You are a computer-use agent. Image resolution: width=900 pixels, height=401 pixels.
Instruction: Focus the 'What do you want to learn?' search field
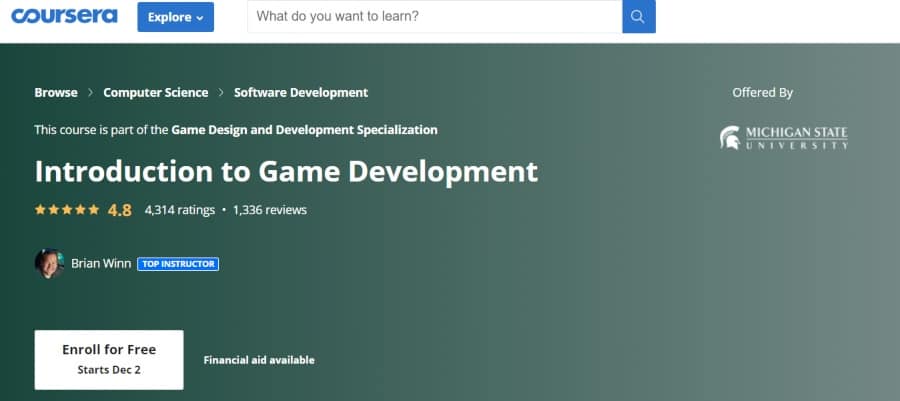coord(435,17)
